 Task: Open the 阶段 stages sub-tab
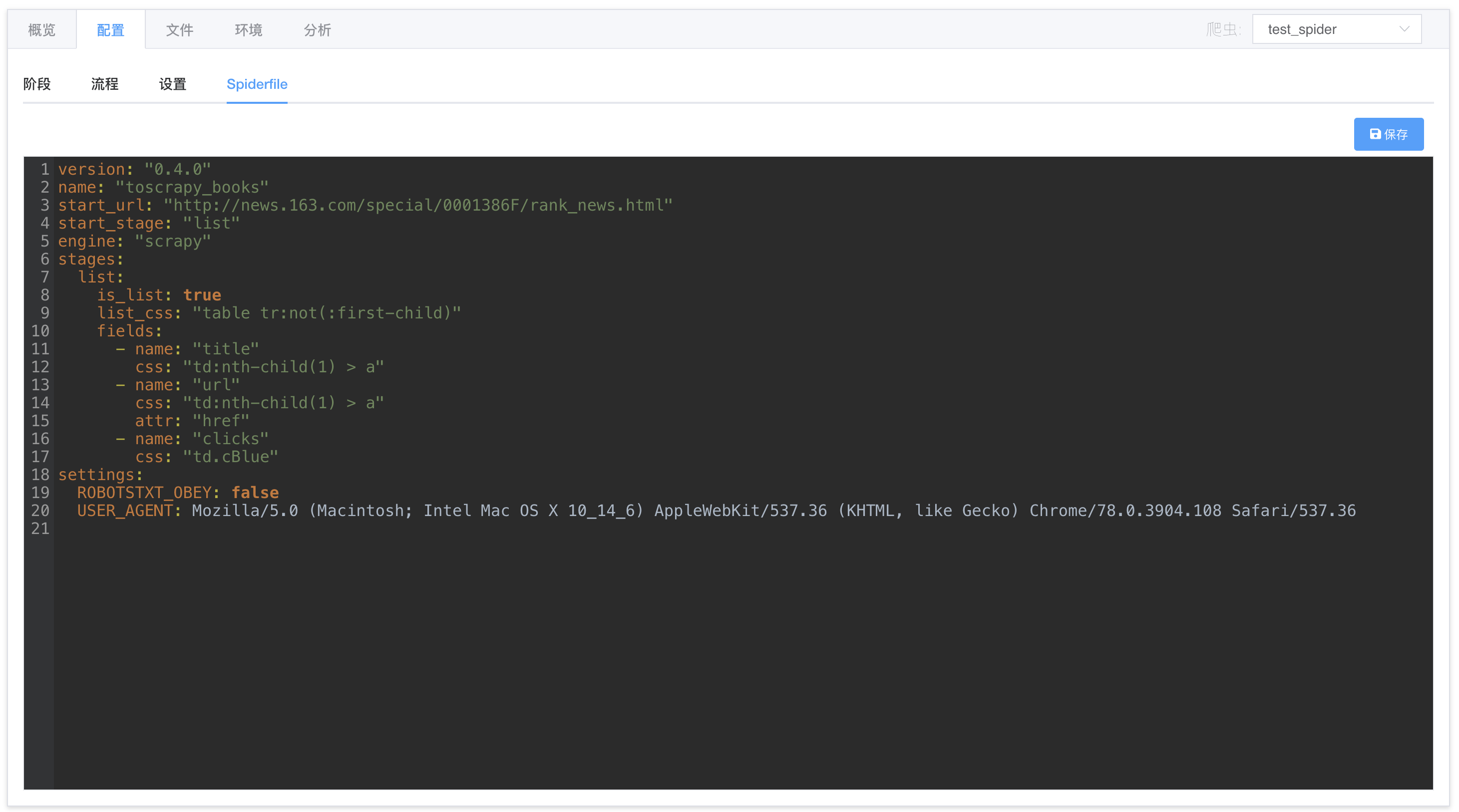(37, 84)
